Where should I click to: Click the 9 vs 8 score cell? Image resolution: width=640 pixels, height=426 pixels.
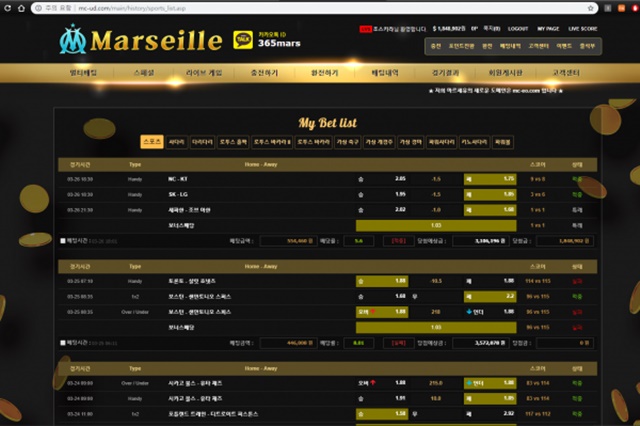click(x=538, y=179)
